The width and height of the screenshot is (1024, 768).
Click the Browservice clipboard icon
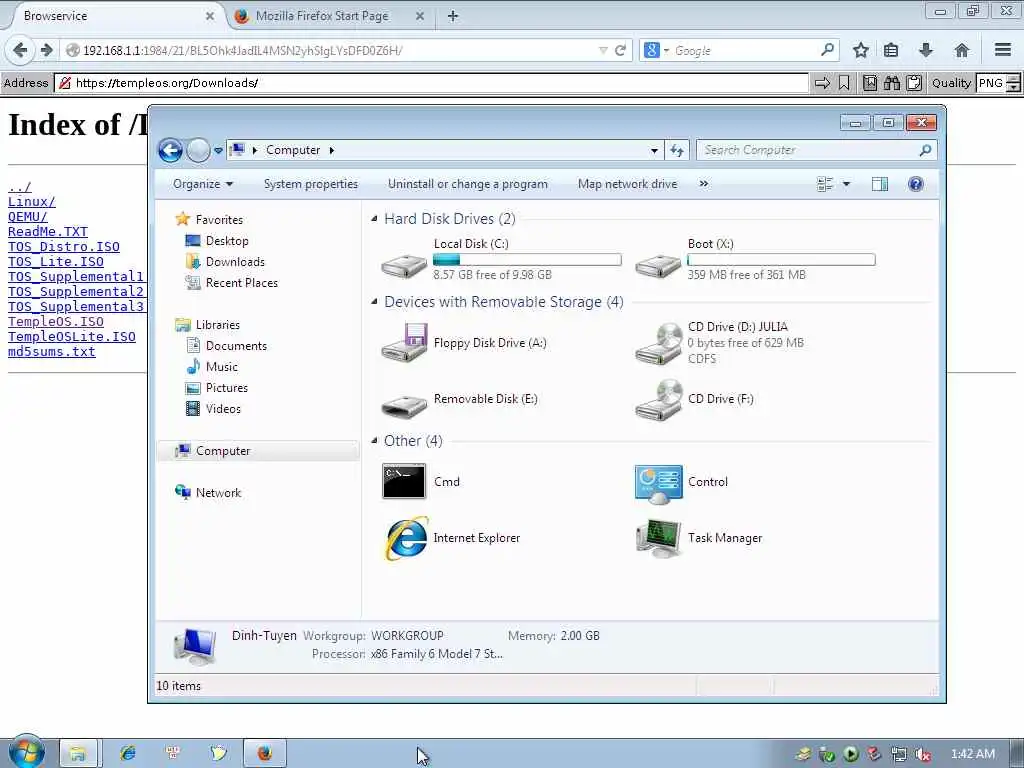[914, 83]
